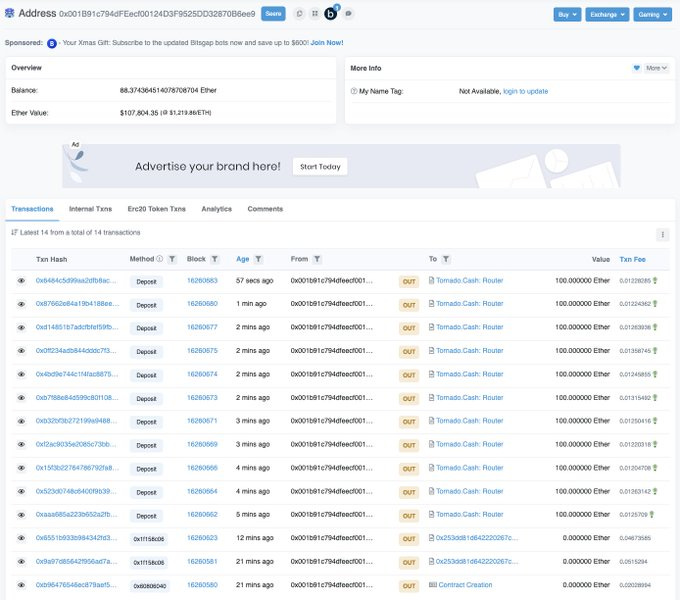The image size is (680, 600).
Task: Click '57 secs ago' age cell
Action: pos(255,280)
